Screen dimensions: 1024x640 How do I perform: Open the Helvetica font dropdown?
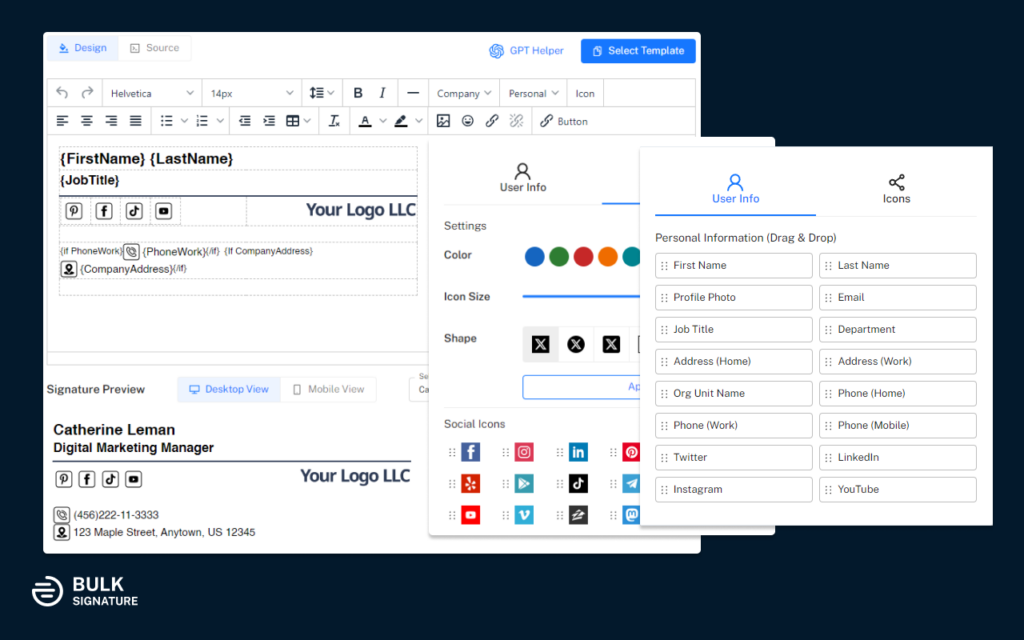pyautogui.click(x=152, y=93)
